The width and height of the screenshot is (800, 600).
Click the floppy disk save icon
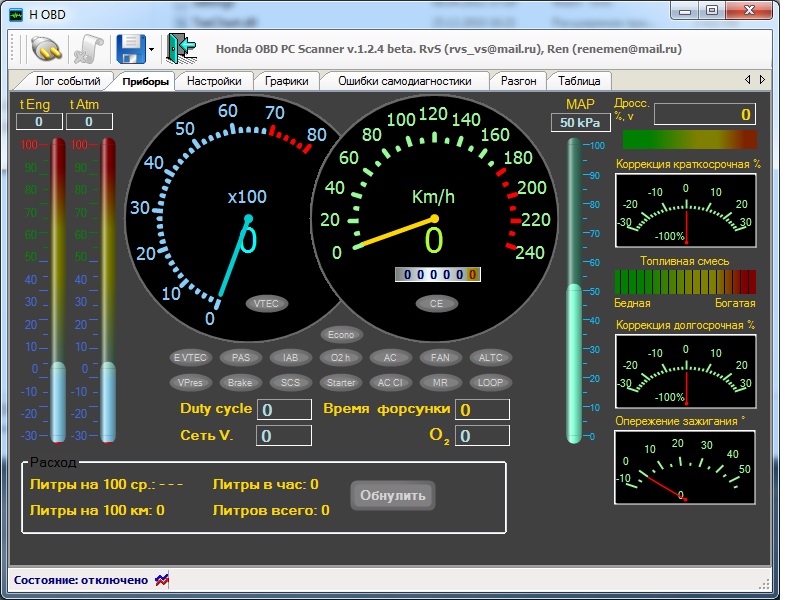coord(131,49)
